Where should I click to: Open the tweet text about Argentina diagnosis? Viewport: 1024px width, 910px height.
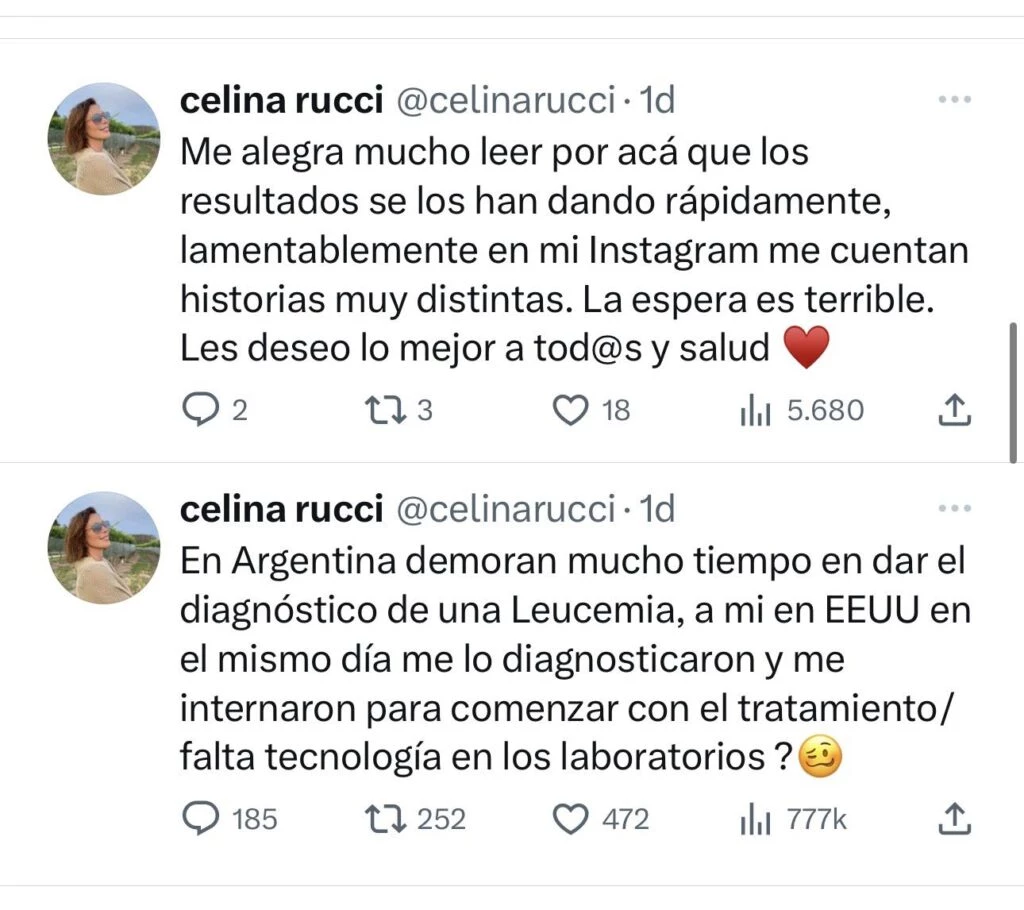560,660
